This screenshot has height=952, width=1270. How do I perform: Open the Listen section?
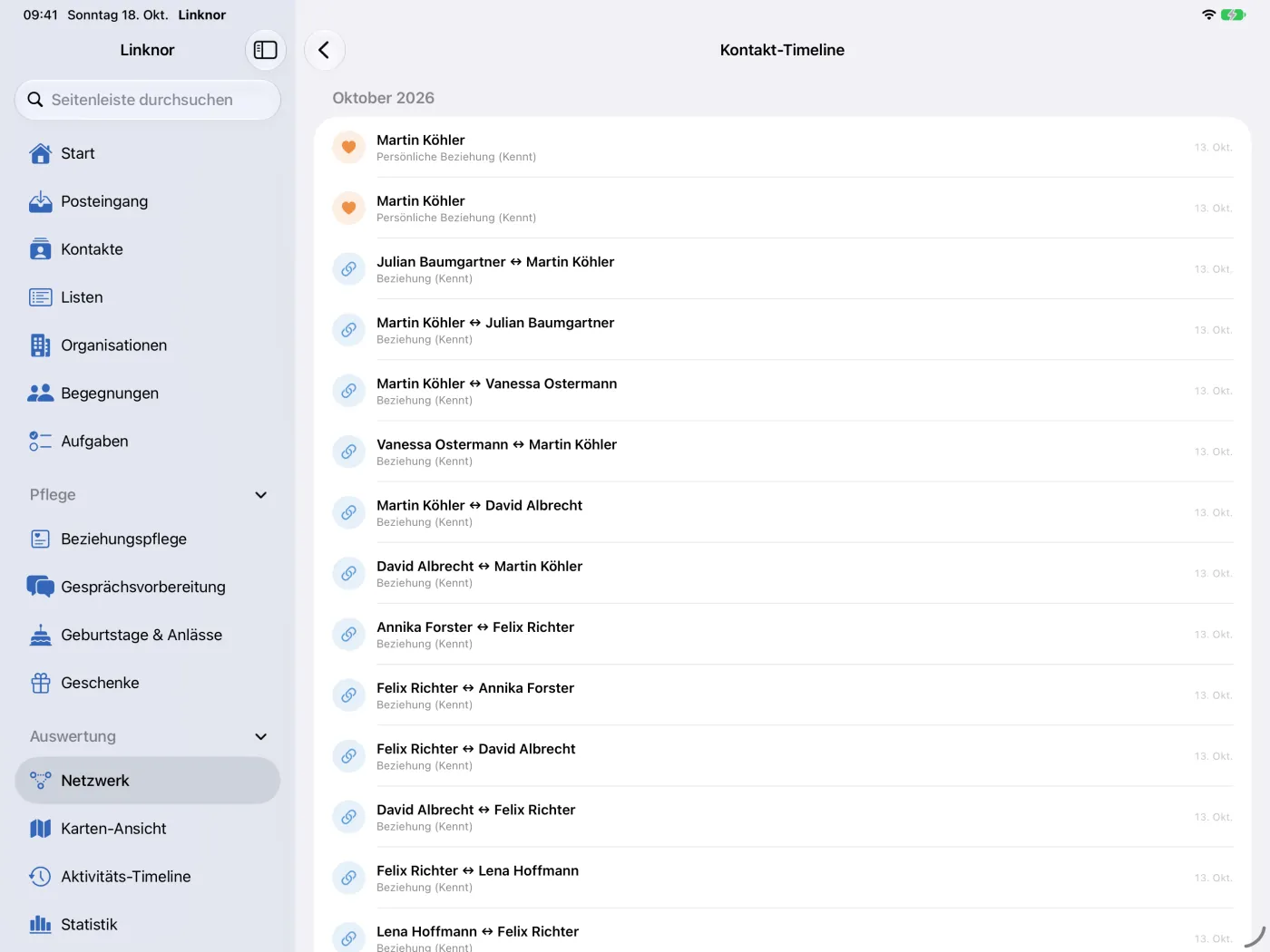click(x=148, y=297)
